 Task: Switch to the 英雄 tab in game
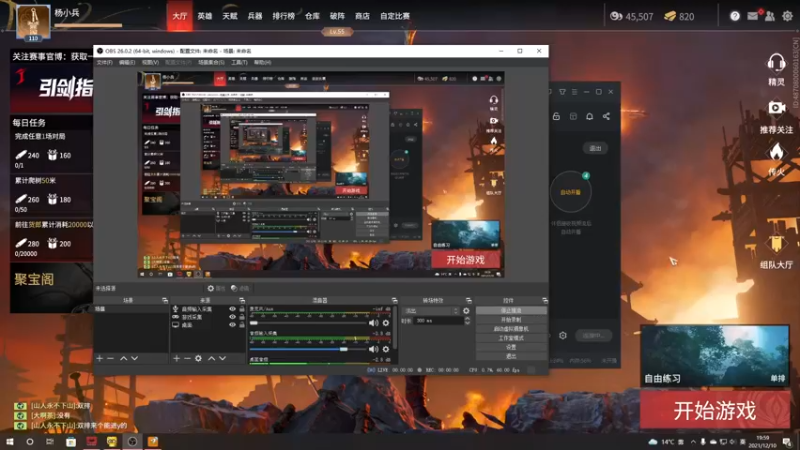coord(205,16)
